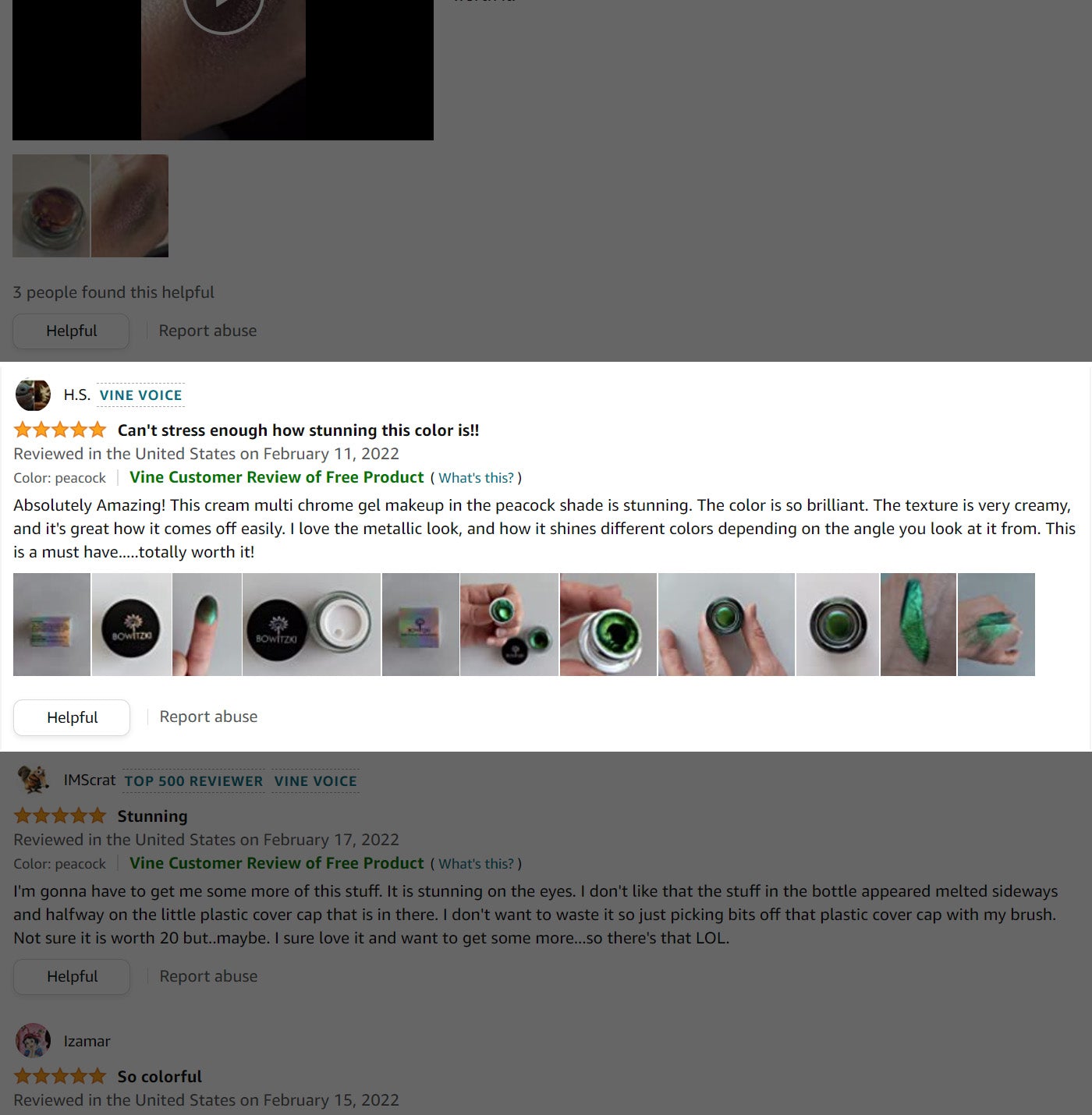Screen dimensions: 1092x1115
Task: Report abuse on H.S. review
Action: click(x=208, y=717)
